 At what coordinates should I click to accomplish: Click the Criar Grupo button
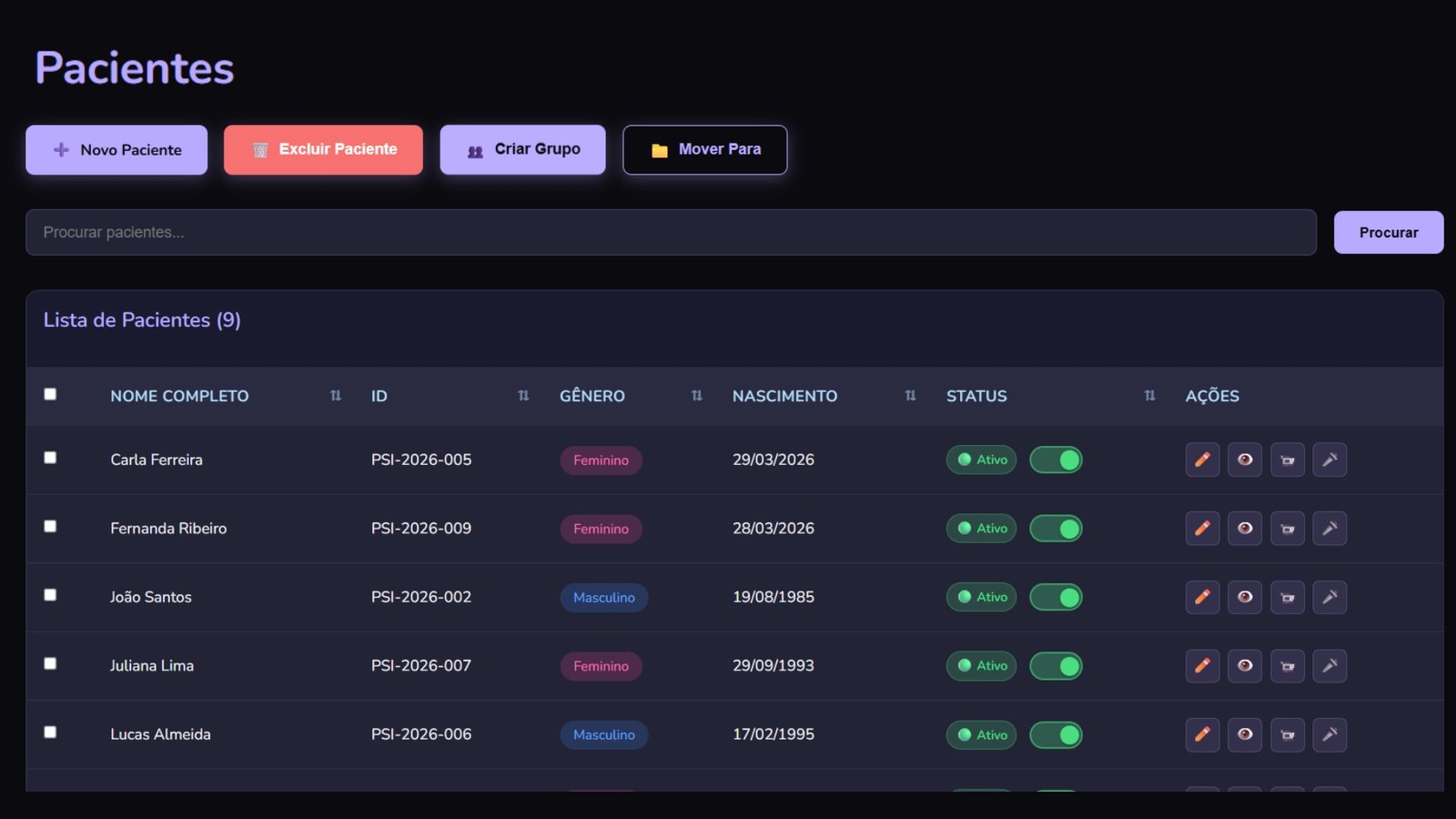522,150
